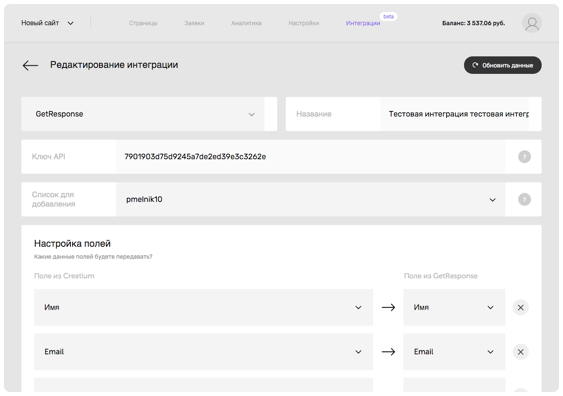
Task: Click the Баланс amount in the header
Action: tap(473, 23)
